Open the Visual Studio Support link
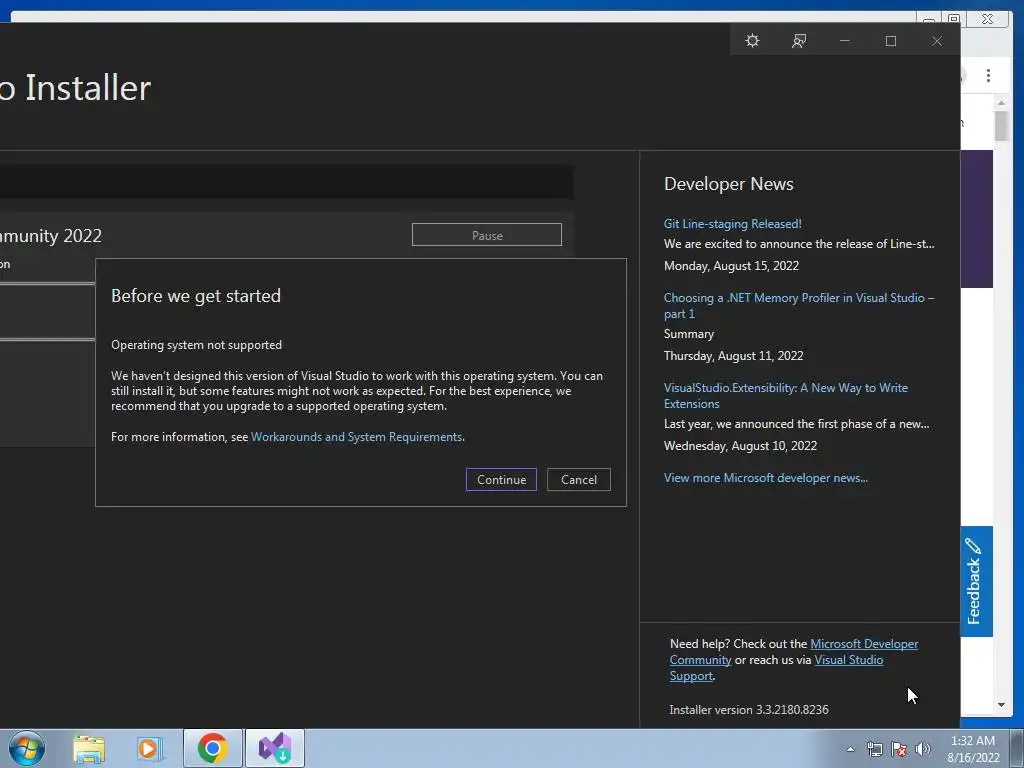 pyautogui.click(x=848, y=660)
